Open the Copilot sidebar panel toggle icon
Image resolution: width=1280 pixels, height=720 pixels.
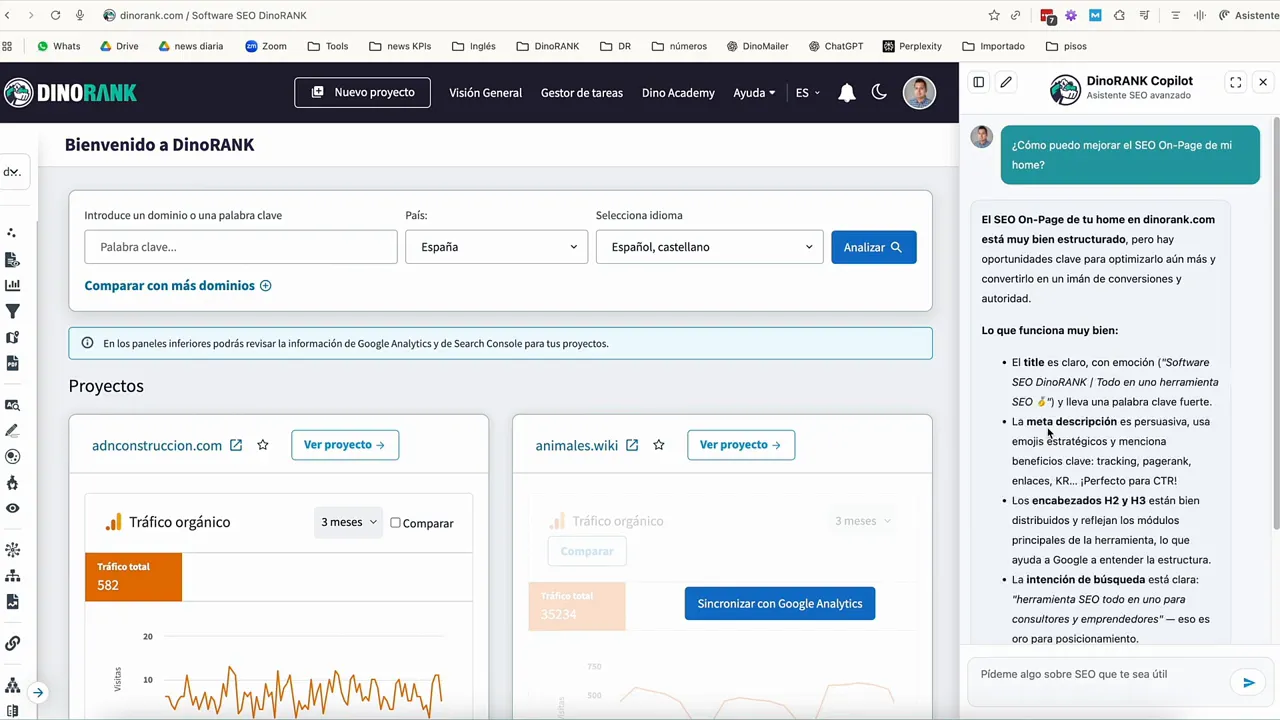tap(978, 82)
